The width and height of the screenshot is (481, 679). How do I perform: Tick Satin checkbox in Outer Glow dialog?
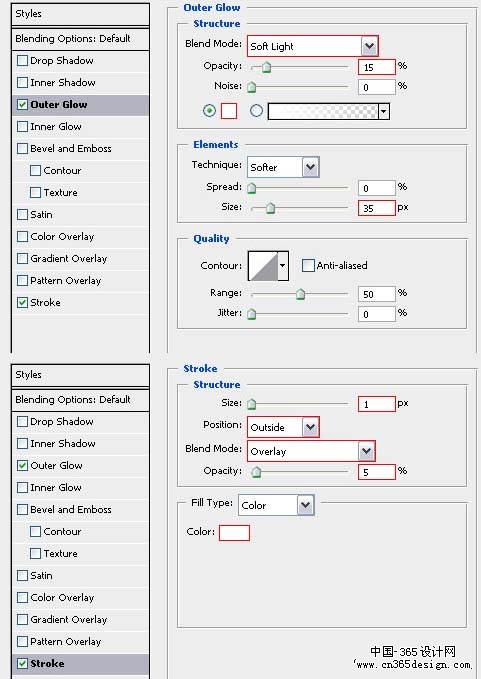(23, 214)
